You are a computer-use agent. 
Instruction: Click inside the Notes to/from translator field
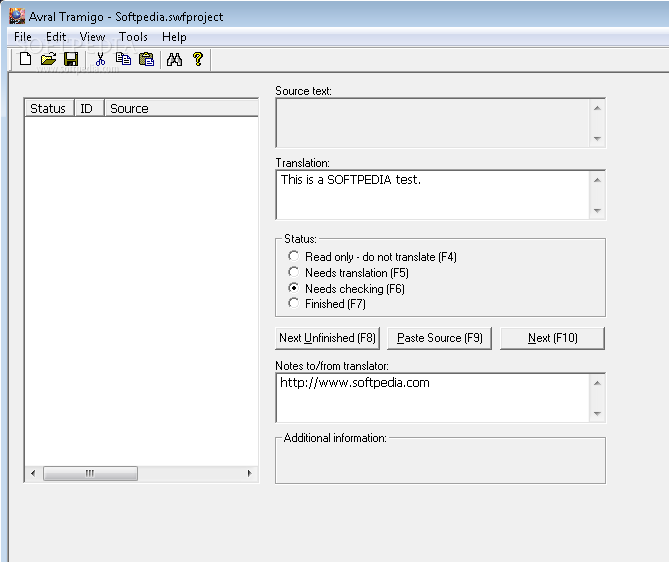pyautogui.click(x=433, y=398)
